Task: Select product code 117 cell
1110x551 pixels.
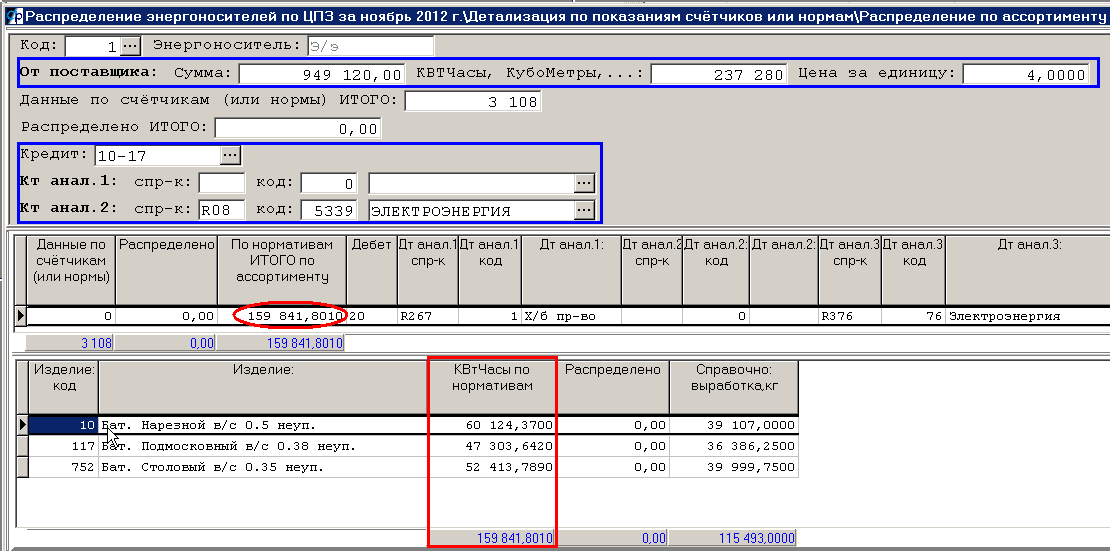Action: click(64, 446)
